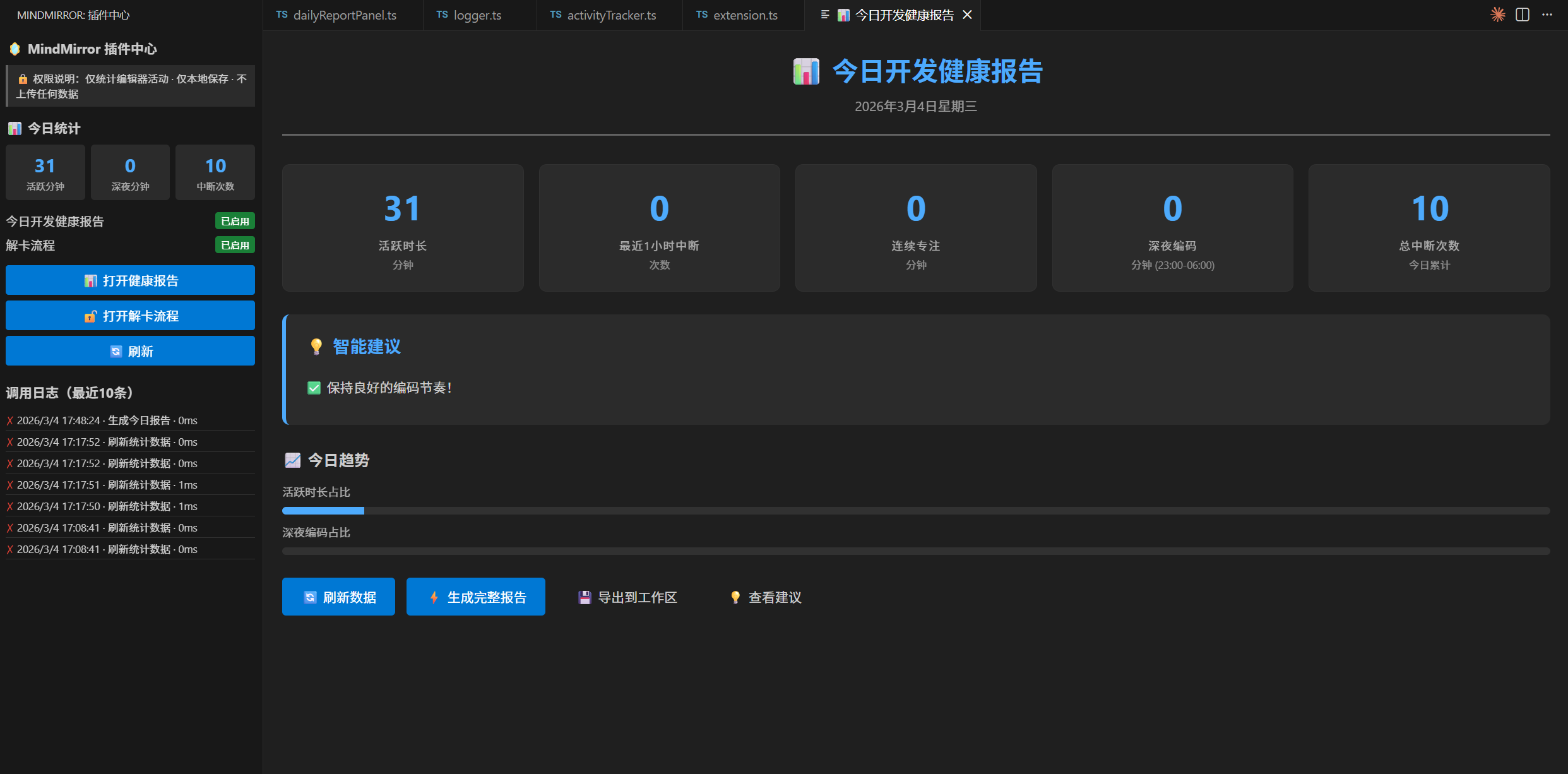Toggle 已启用 badge for 解卡流程
Screen dimensions: 1568x774
tap(235, 246)
